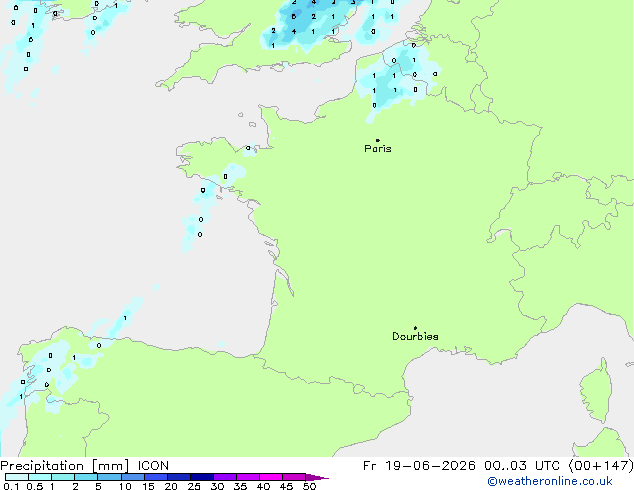Click the '20' legend scale value
The width and height of the screenshot is (634, 490).
(x=171, y=486)
